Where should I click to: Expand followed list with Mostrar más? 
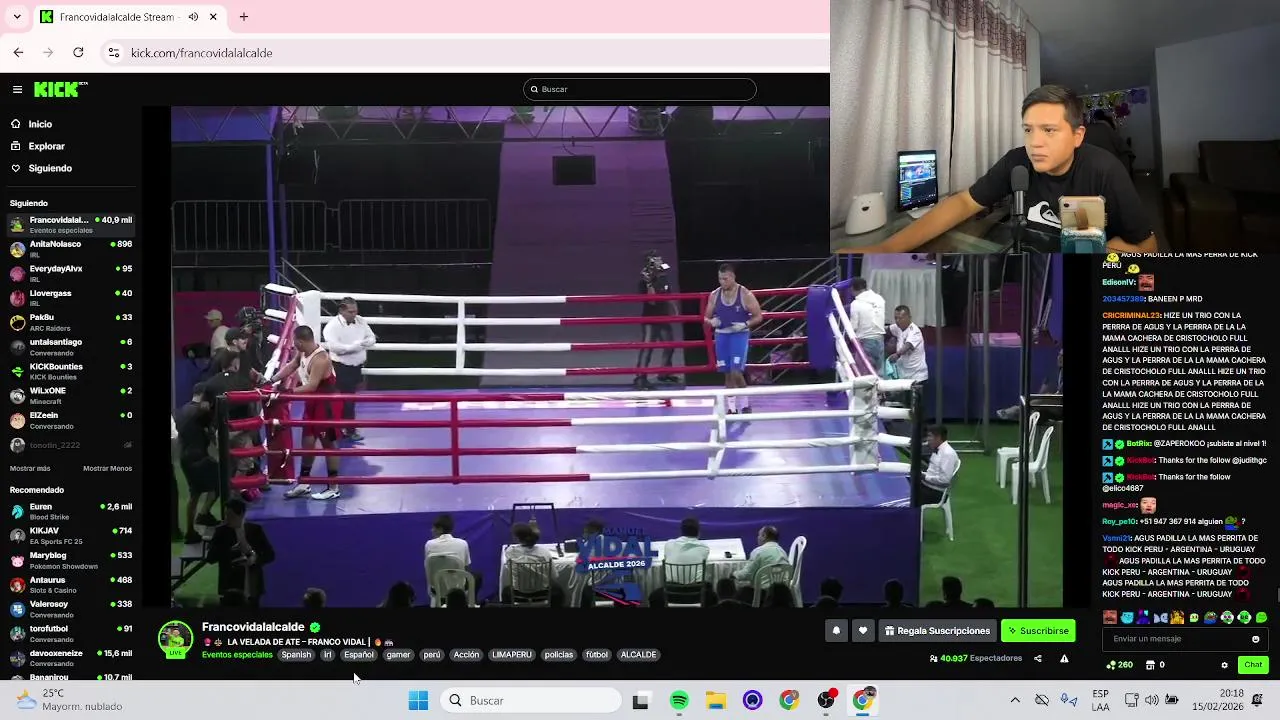tap(30, 468)
